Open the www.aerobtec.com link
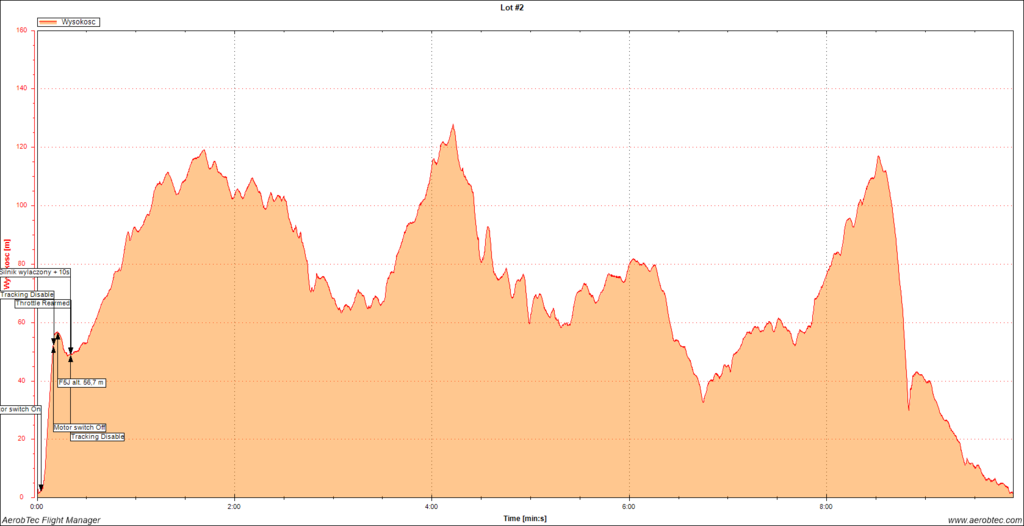 pos(981,520)
